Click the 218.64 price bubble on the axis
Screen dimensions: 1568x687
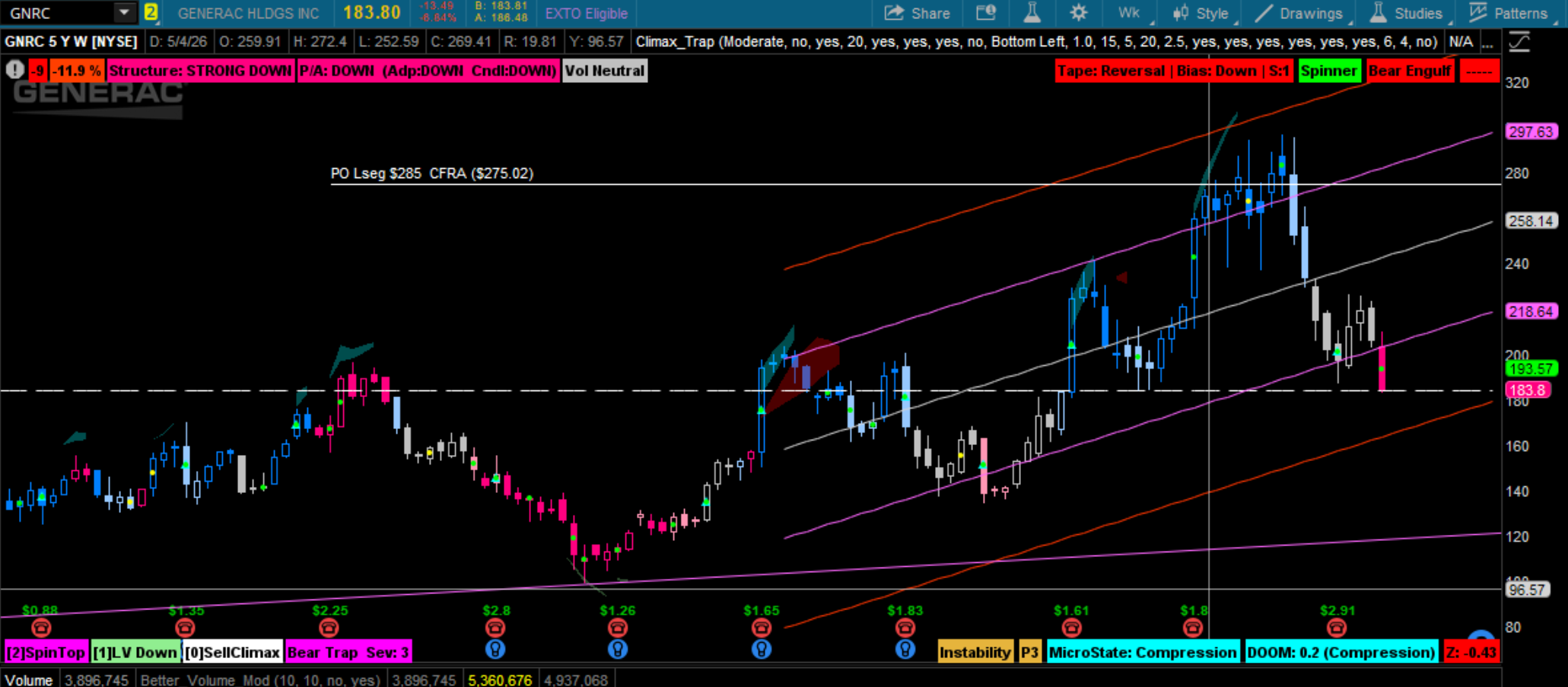point(1531,311)
